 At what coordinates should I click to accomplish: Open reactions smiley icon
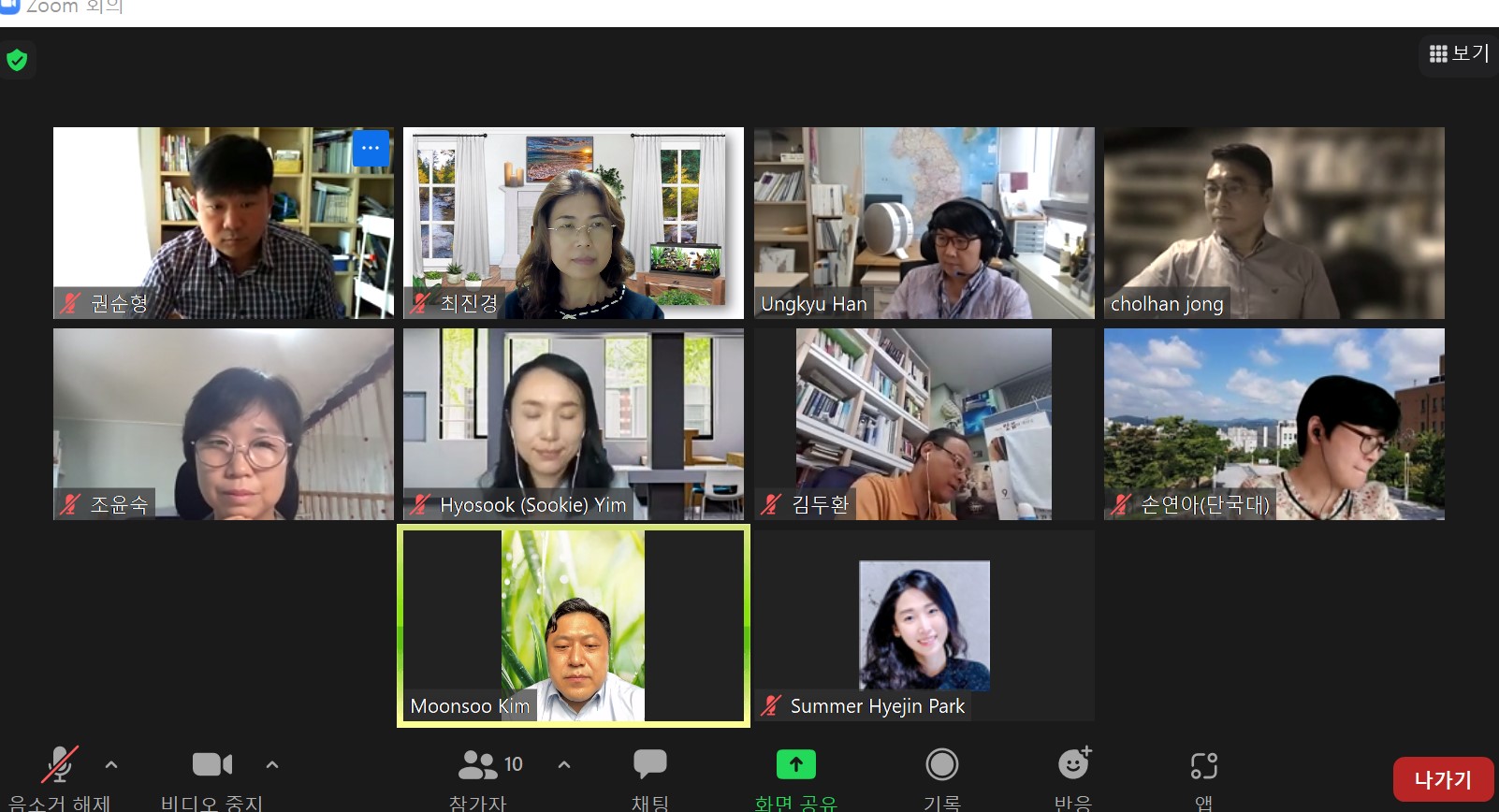pos(1073,765)
